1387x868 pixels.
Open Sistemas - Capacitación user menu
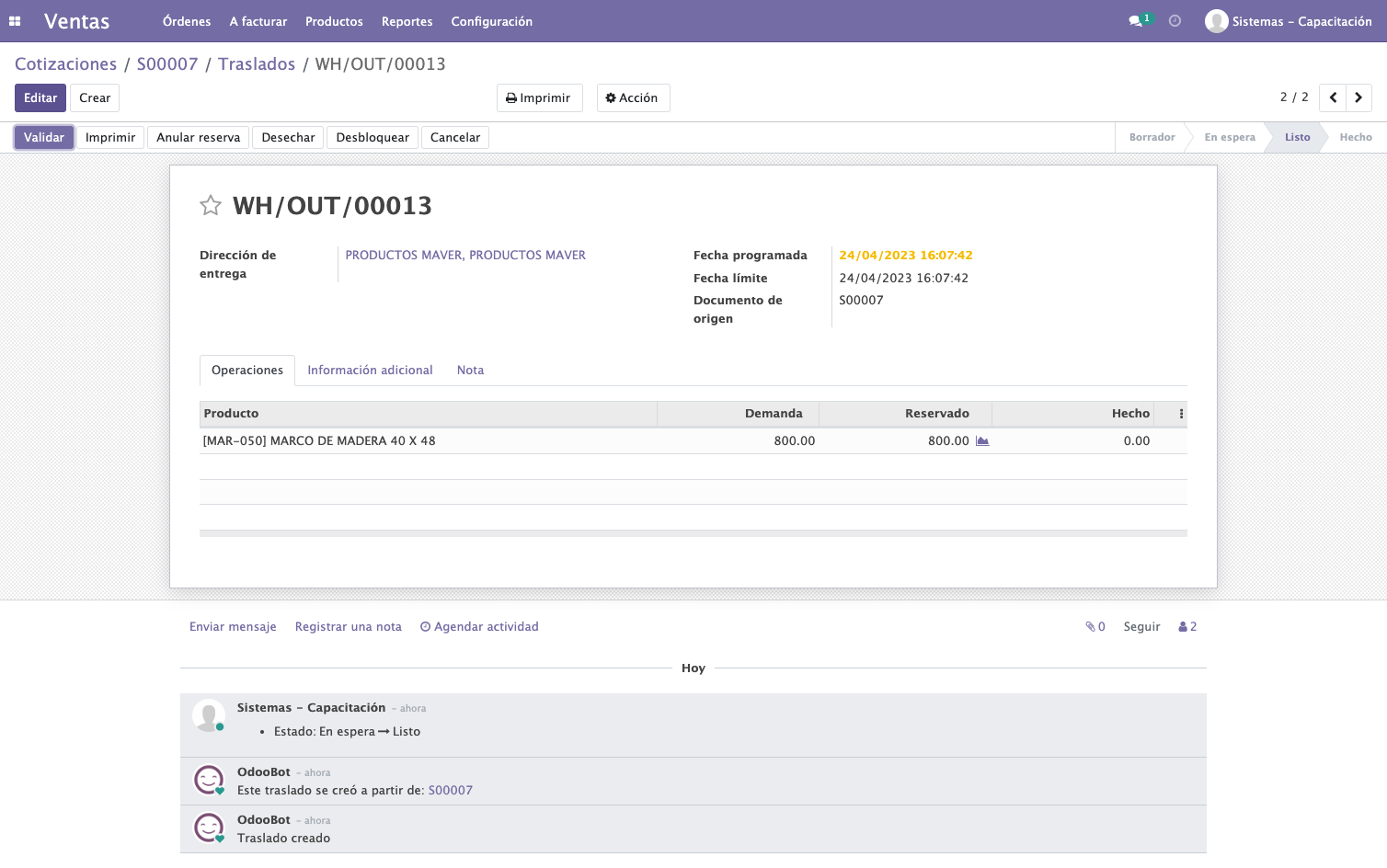pyautogui.click(x=1289, y=21)
